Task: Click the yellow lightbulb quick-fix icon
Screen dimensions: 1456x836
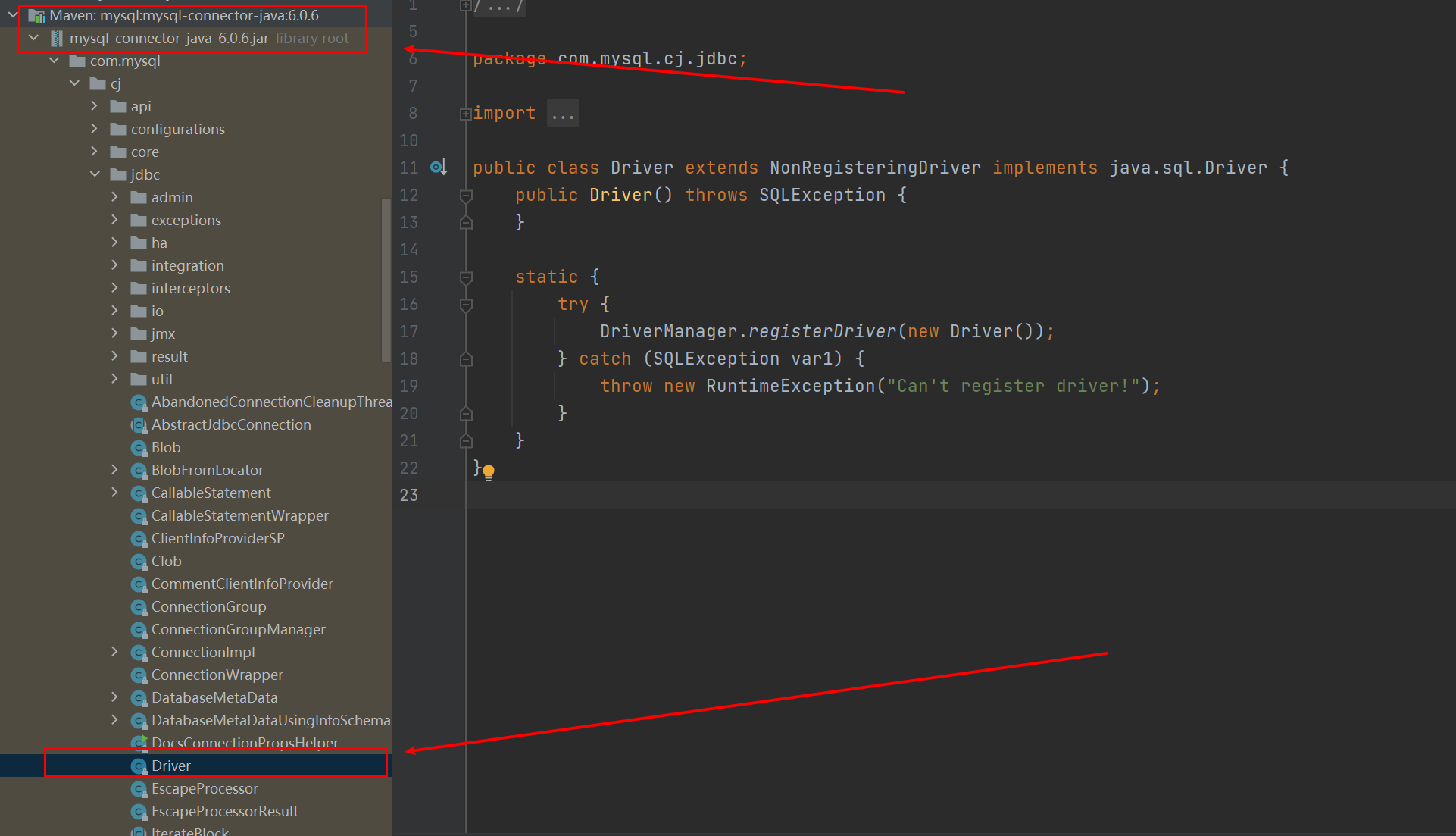Action: point(489,472)
